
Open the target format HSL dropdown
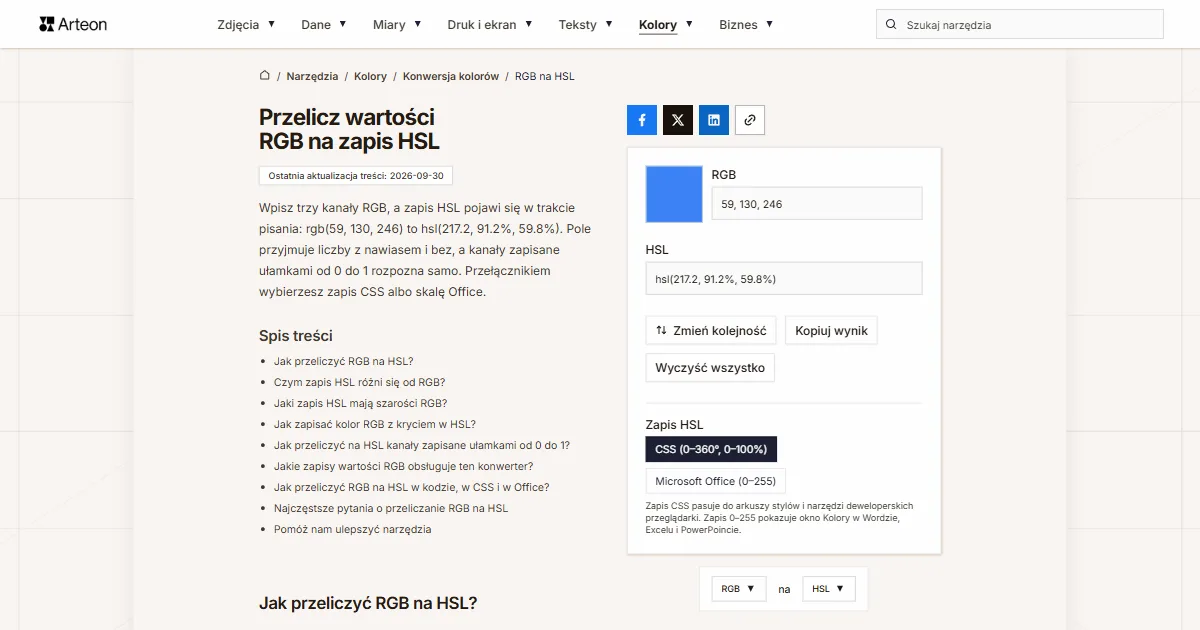[x=829, y=589]
